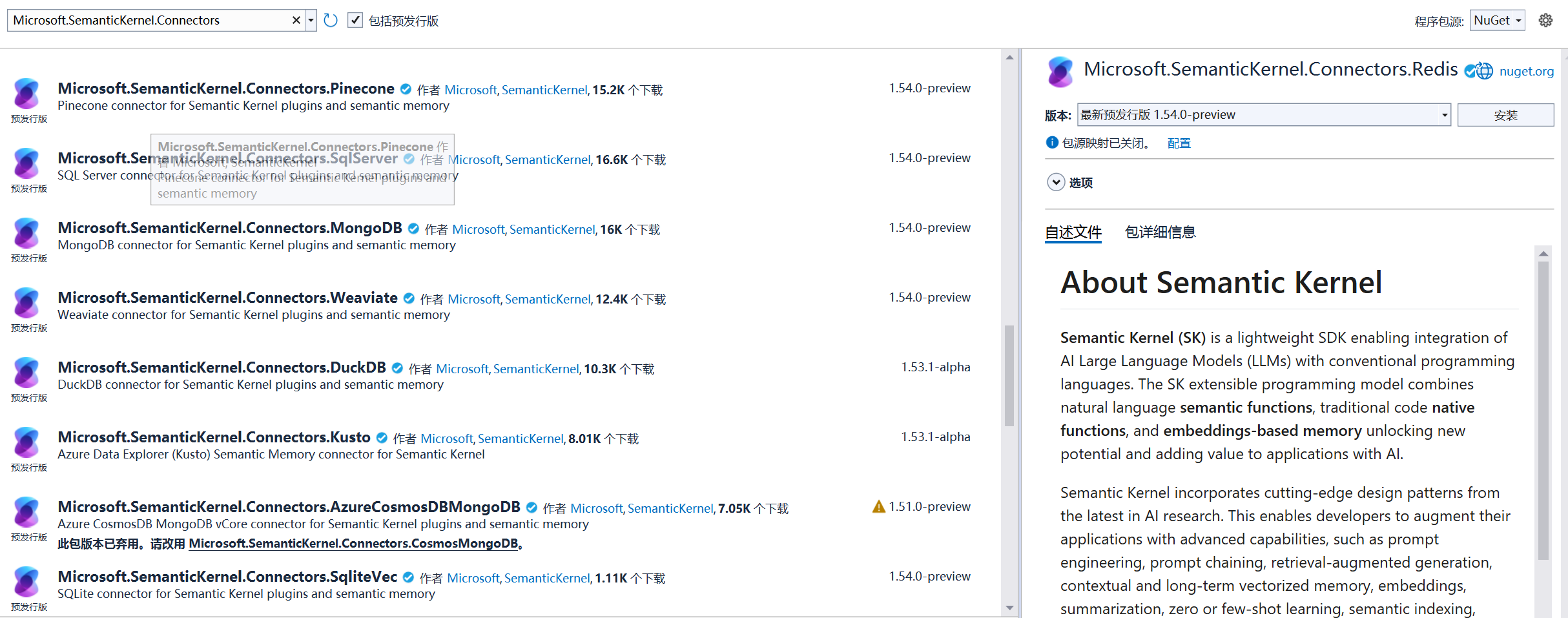
Task: Click the 1.53.1-alpha version on DuckDB row
Action: [x=936, y=367]
